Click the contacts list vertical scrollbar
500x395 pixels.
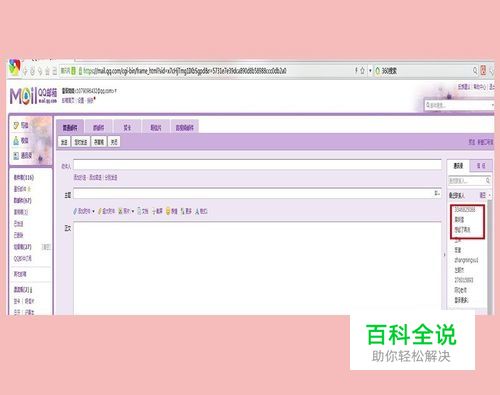[x=490, y=257]
